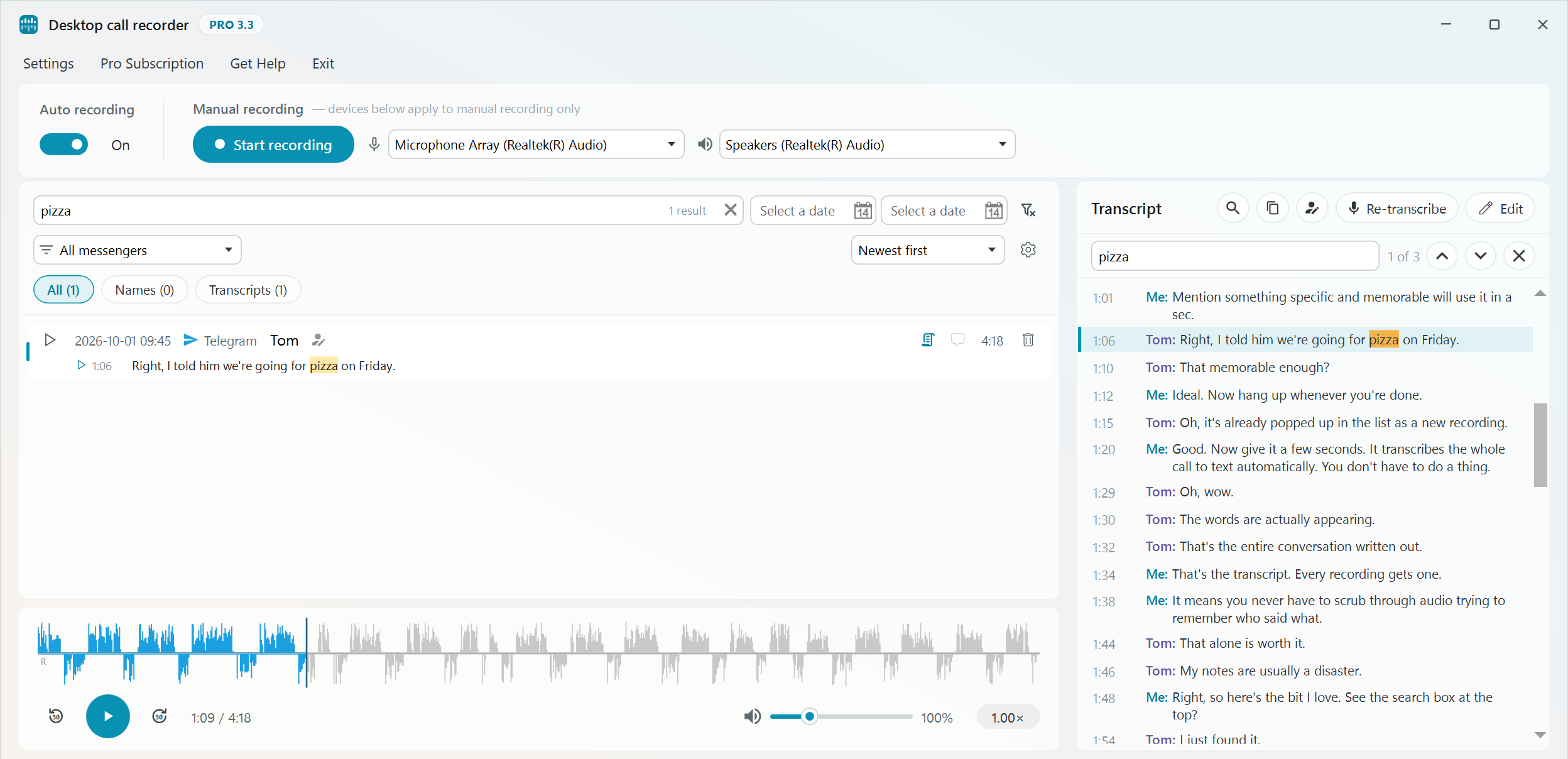1568x759 pixels.
Task: Change the 1.00× playback speed
Action: point(1008,717)
